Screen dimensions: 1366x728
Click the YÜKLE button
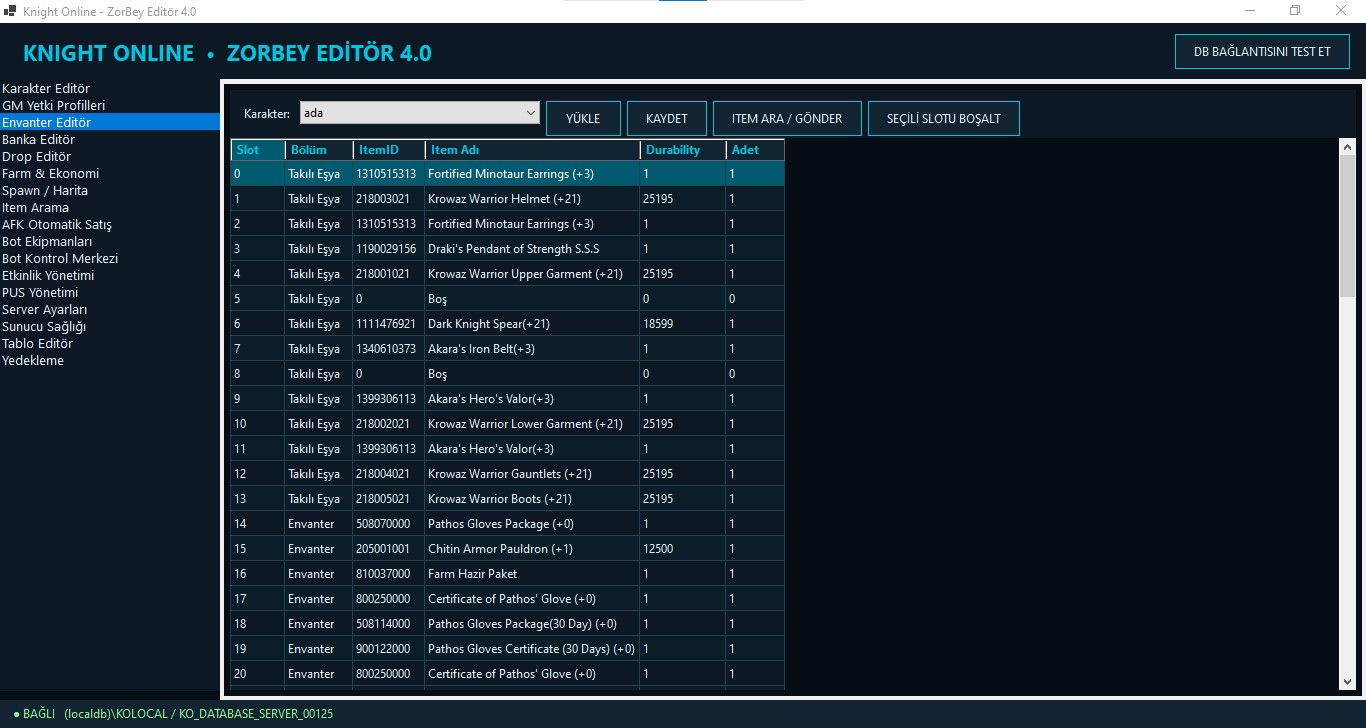tap(583, 118)
